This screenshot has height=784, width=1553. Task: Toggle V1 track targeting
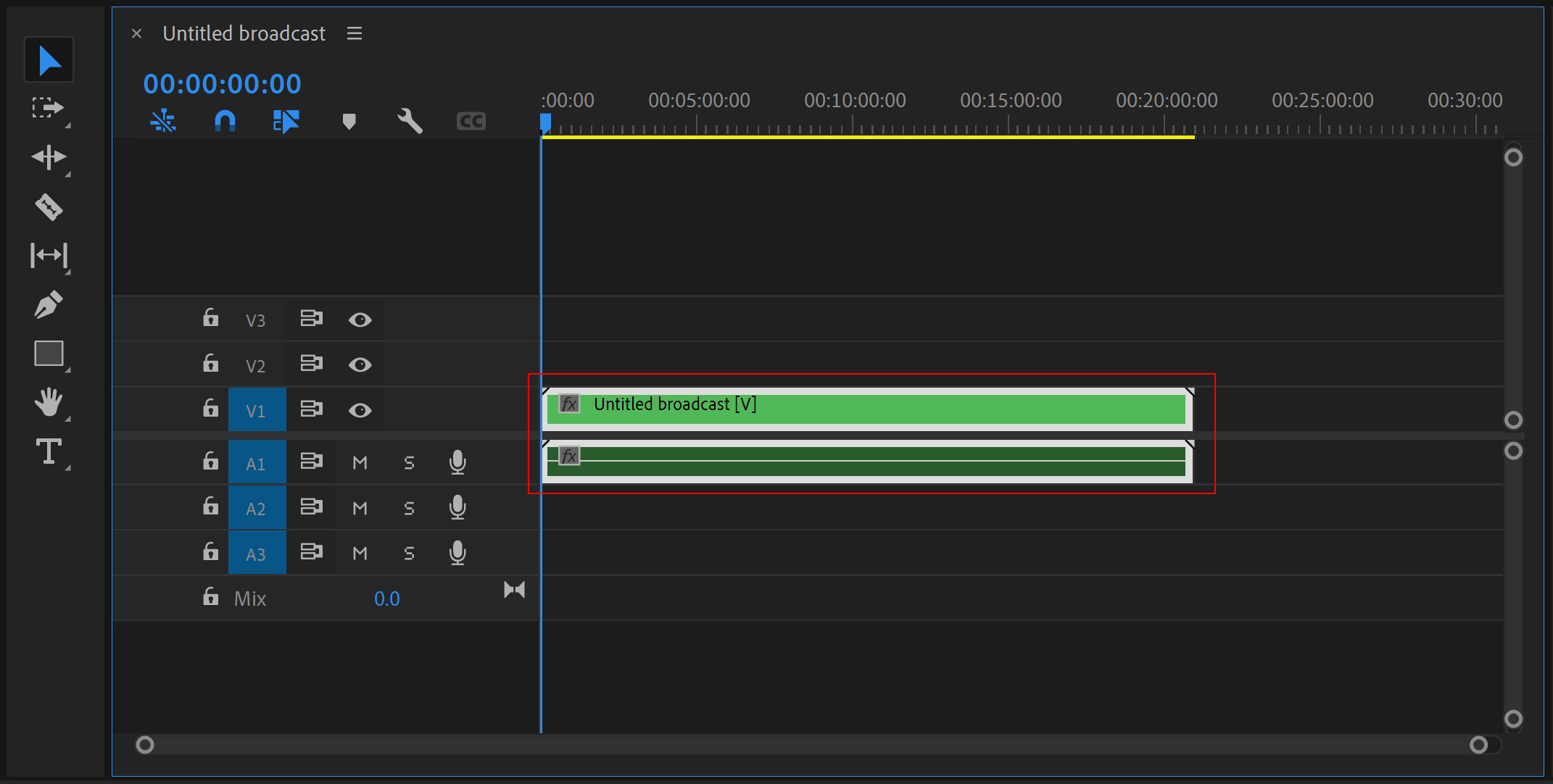(257, 409)
